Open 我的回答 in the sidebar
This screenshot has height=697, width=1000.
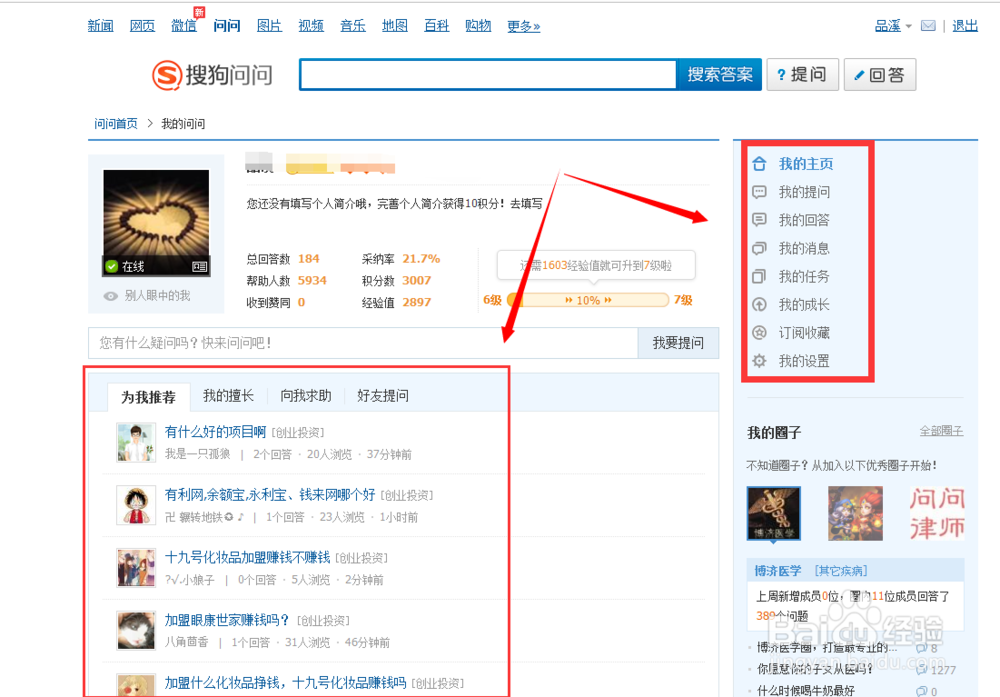tap(804, 220)
